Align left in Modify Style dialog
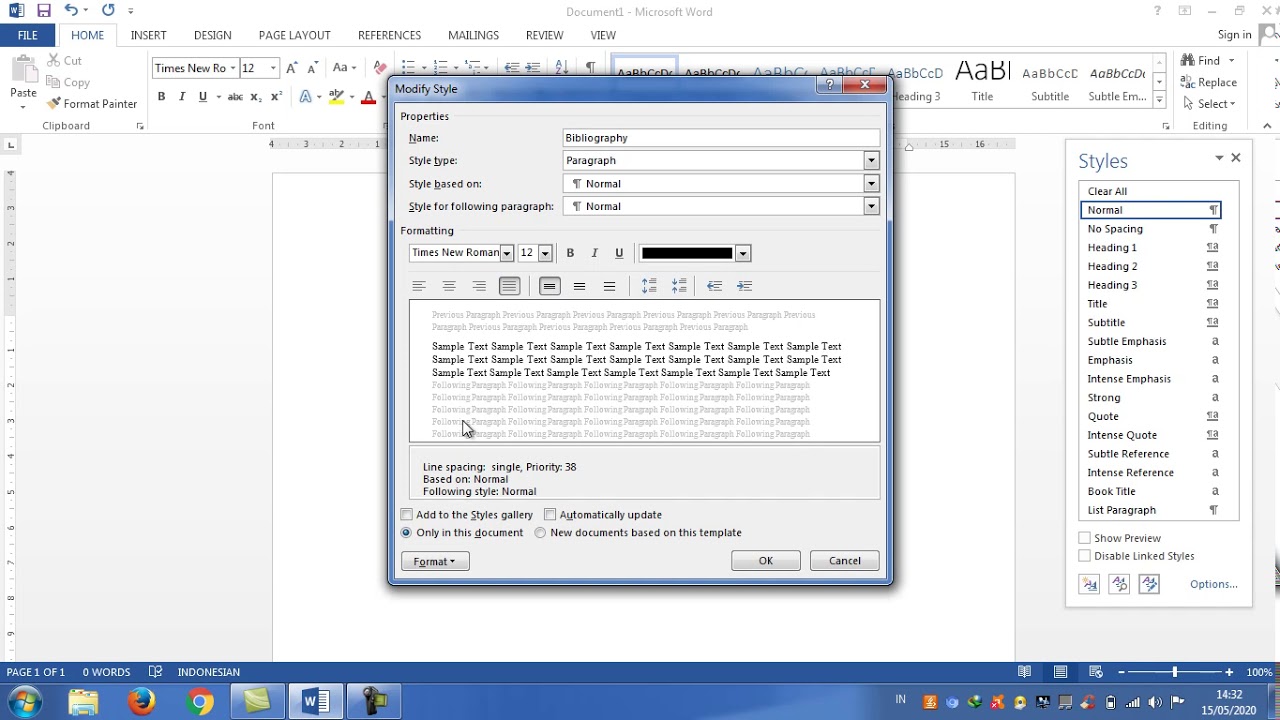Viewport: 1280px width, 720px height. tap(419, 286)
